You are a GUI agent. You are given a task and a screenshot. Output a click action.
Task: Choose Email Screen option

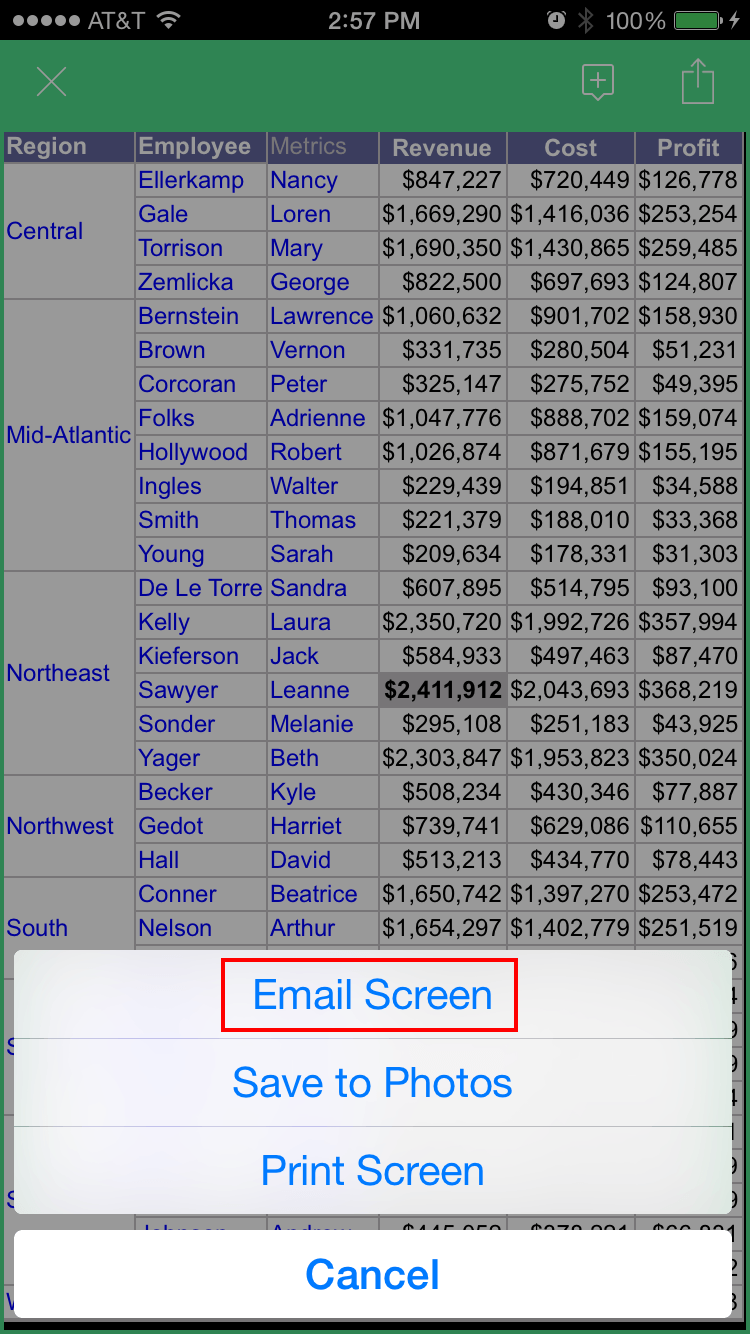(x=372, y=995)
